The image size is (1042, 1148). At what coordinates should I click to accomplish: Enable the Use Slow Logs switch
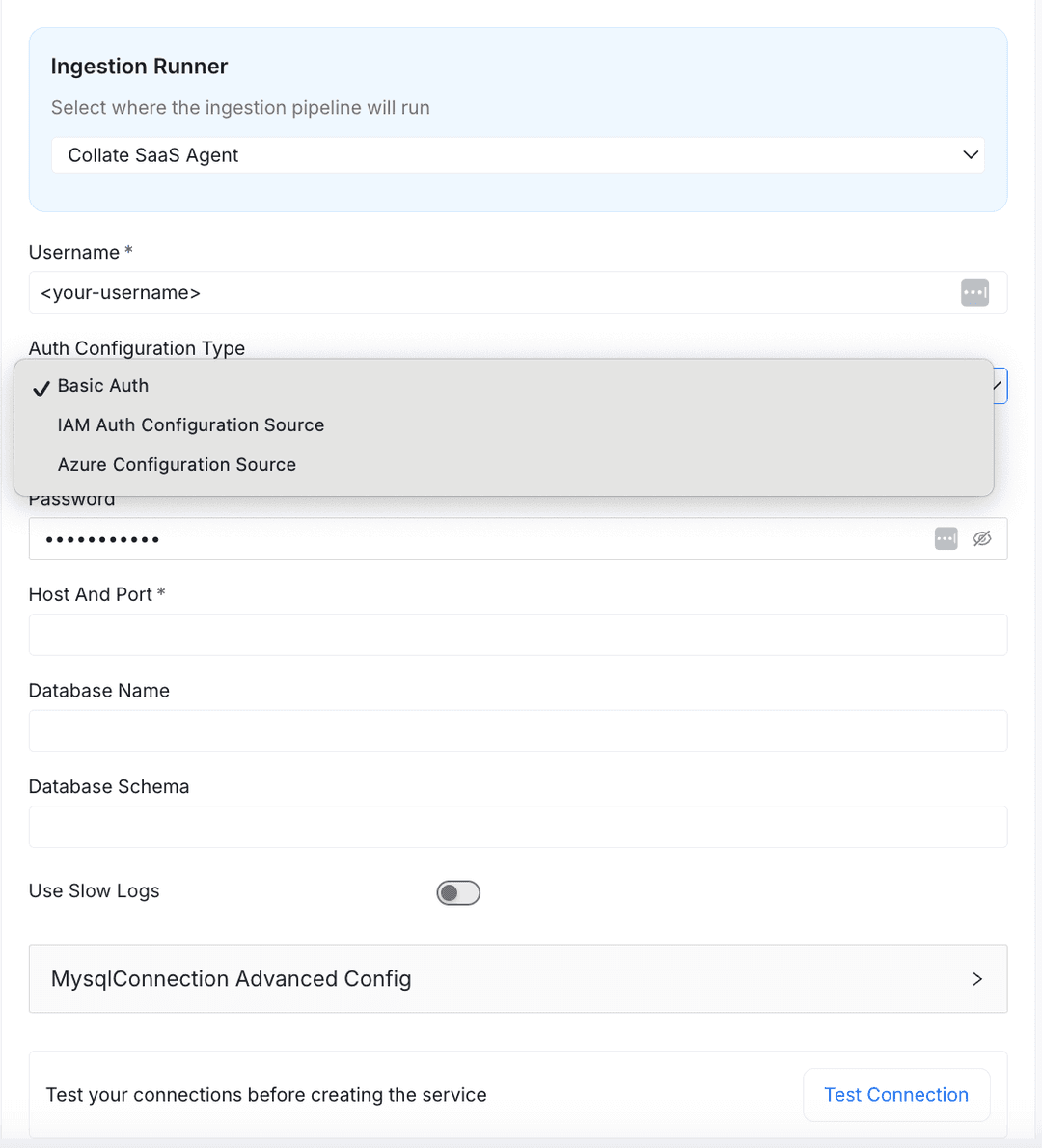[x=458, y=892]
